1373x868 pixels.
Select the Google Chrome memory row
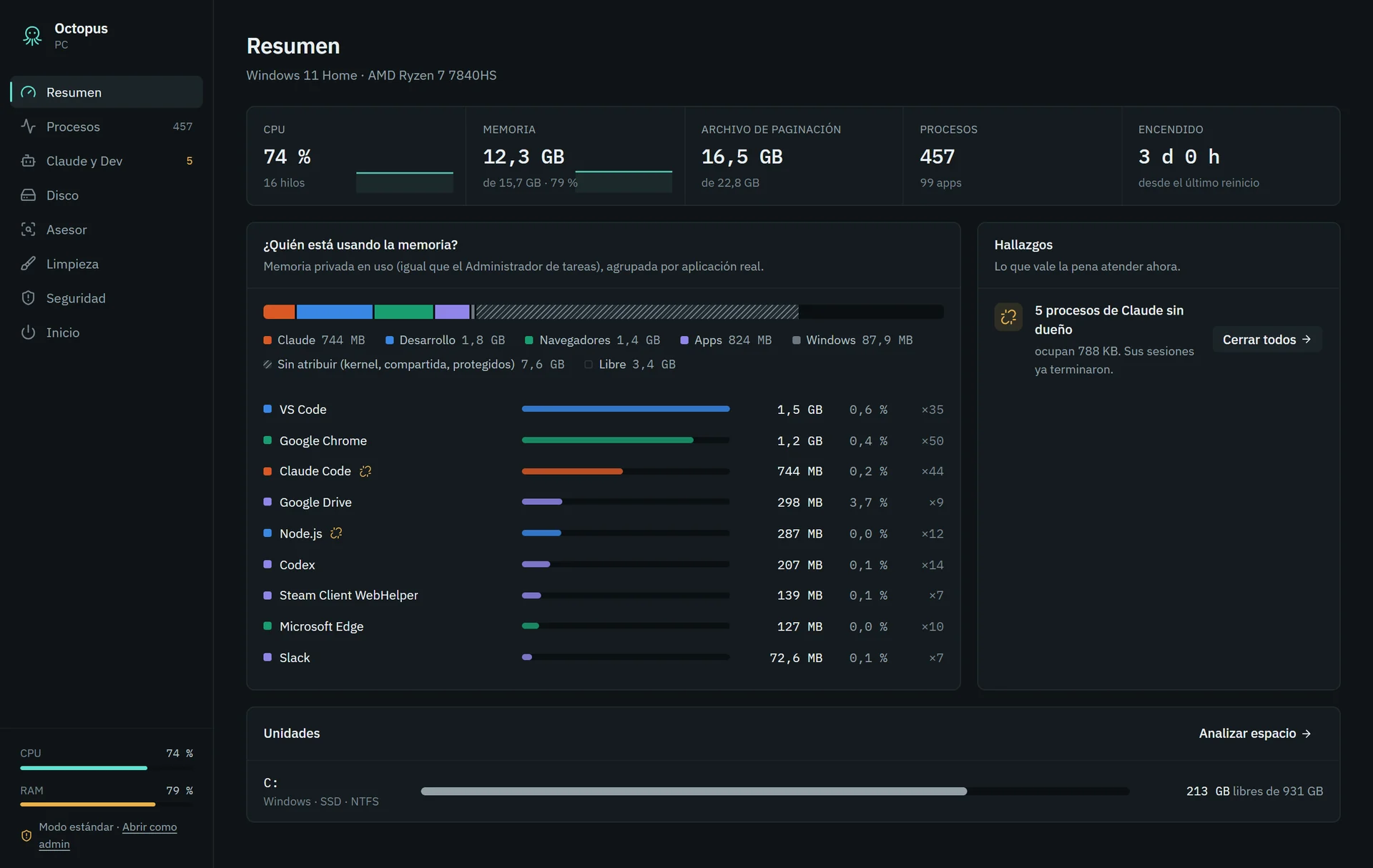[x=603, y=441]
